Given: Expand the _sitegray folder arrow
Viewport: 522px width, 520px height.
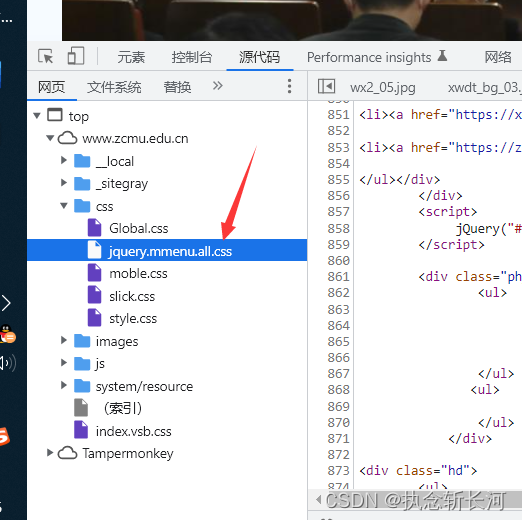Looking at the screenshot, I should tap(64, 183).
